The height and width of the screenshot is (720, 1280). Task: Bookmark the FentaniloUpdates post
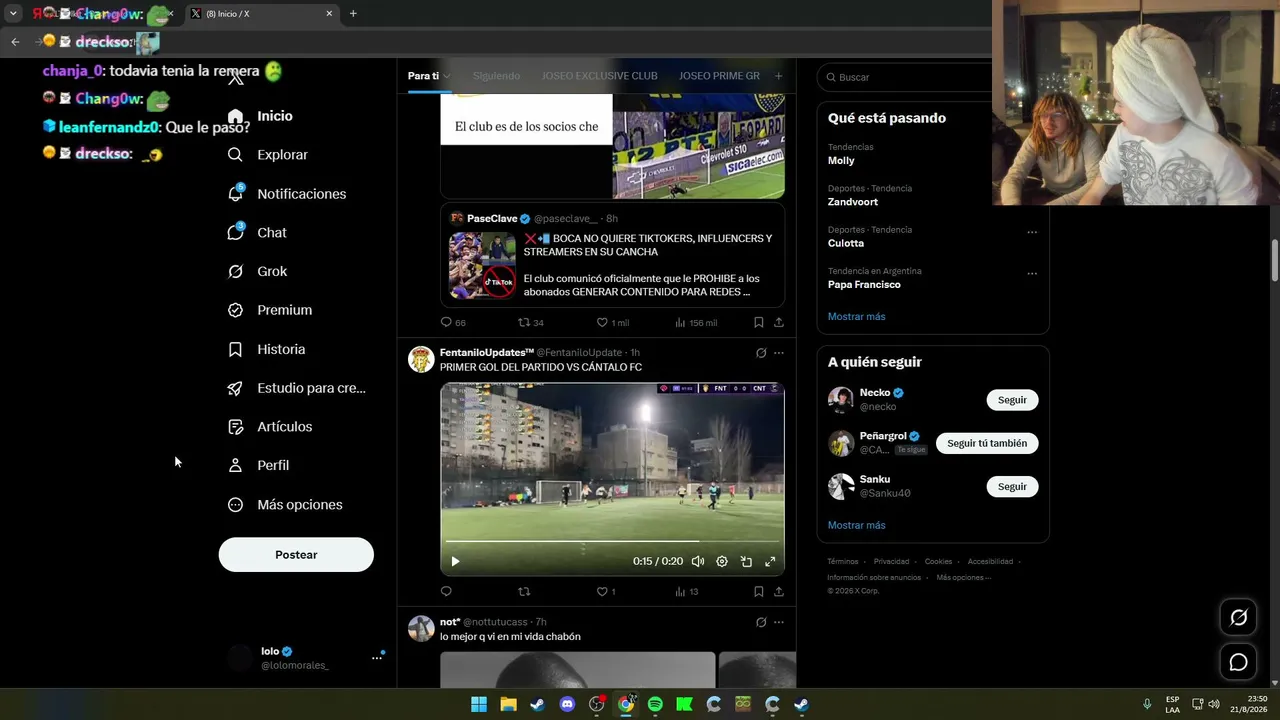click(x=759, y=591)
